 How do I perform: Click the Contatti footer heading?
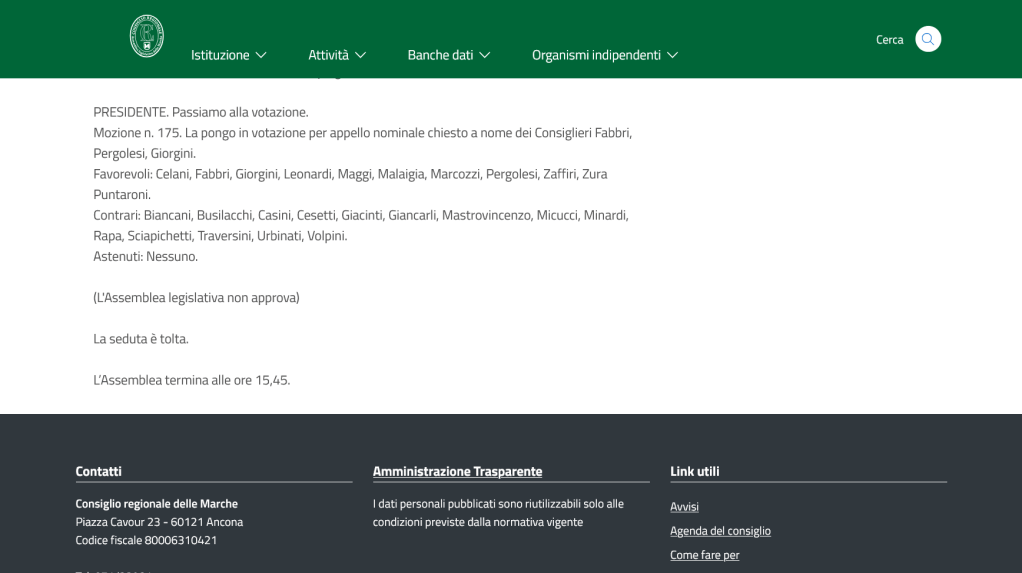pos(98,471)
